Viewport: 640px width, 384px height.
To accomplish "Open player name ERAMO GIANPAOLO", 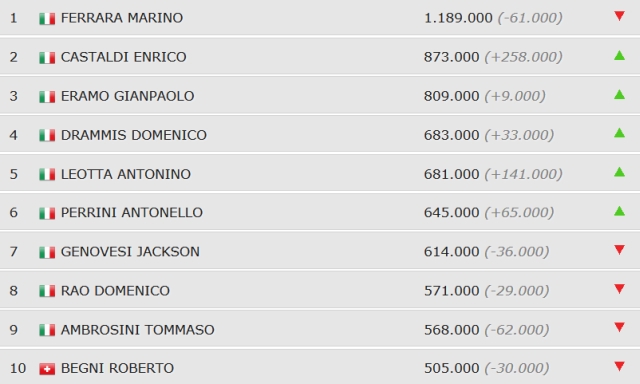I will [127, 96].
